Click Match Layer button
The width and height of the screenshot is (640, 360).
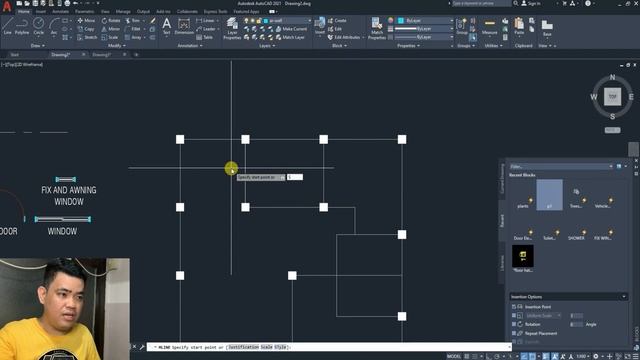(291, 37)
